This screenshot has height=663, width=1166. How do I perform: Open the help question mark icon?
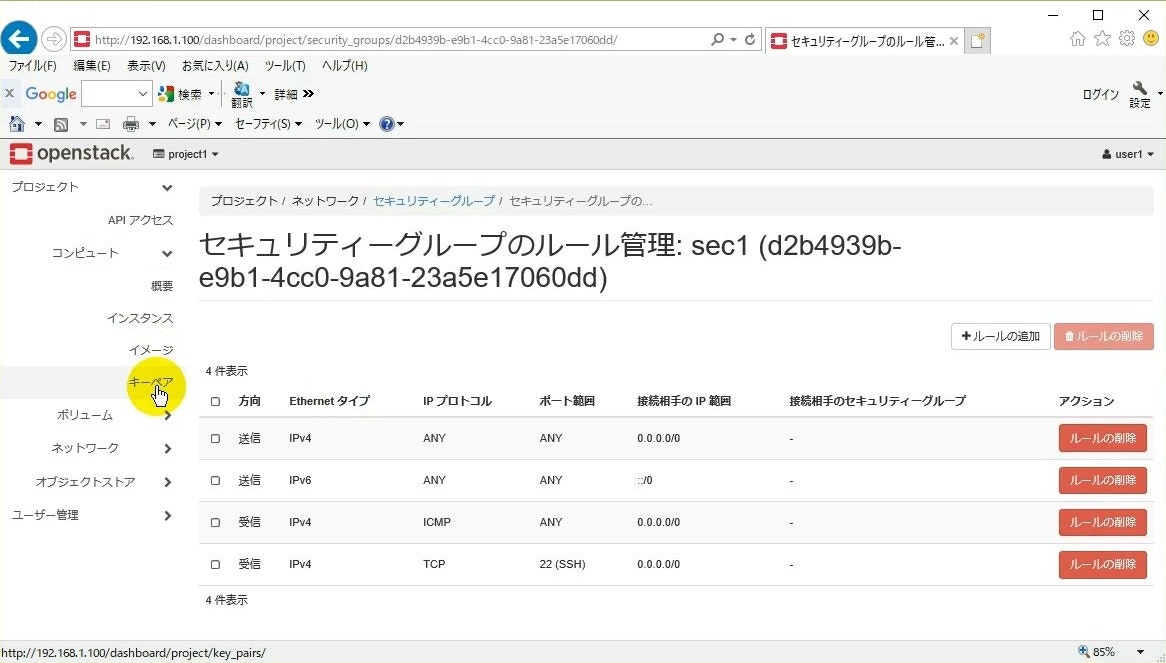click(x=387, y=124)
